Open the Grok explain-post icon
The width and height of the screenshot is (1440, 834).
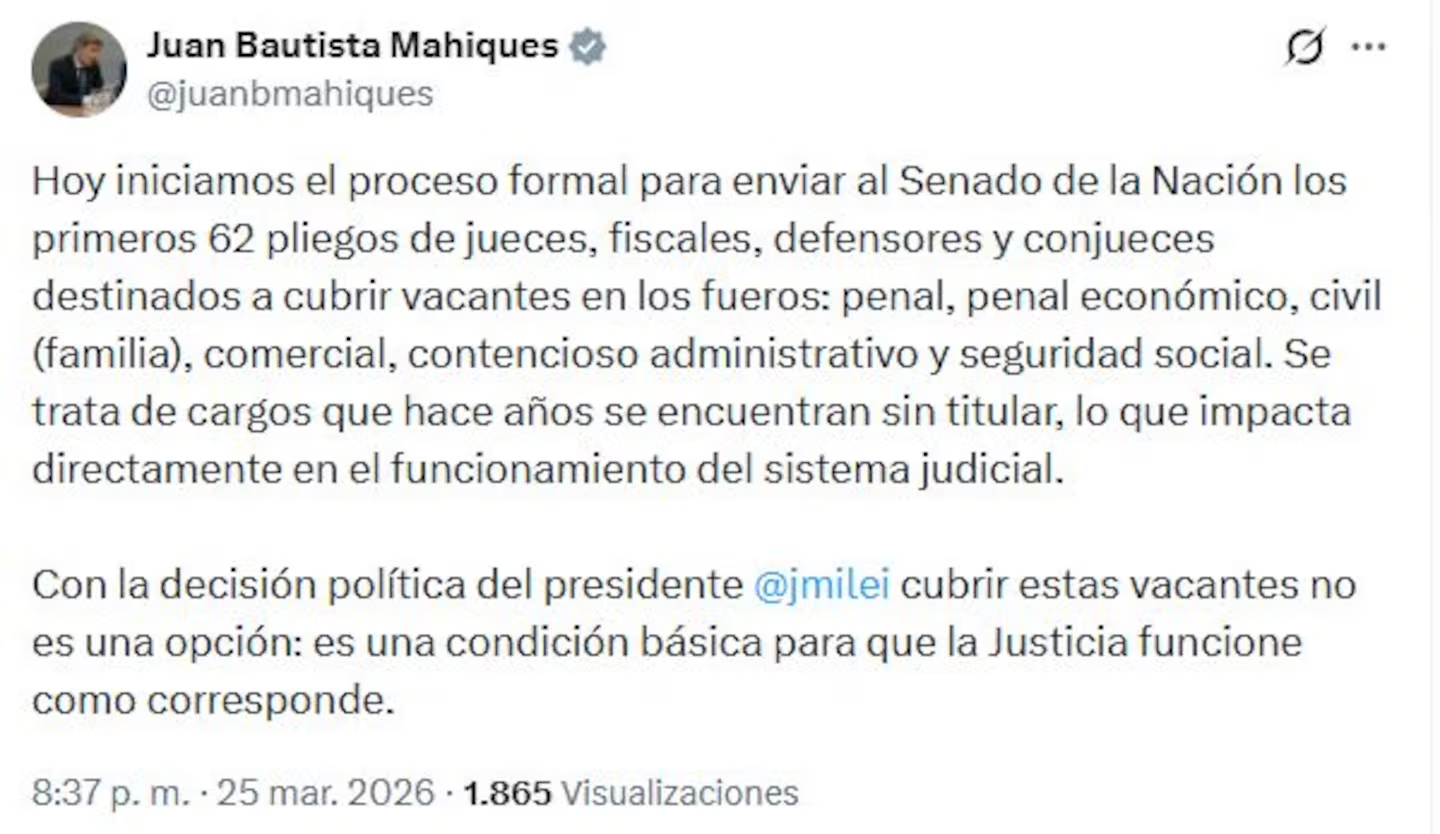1306,46
